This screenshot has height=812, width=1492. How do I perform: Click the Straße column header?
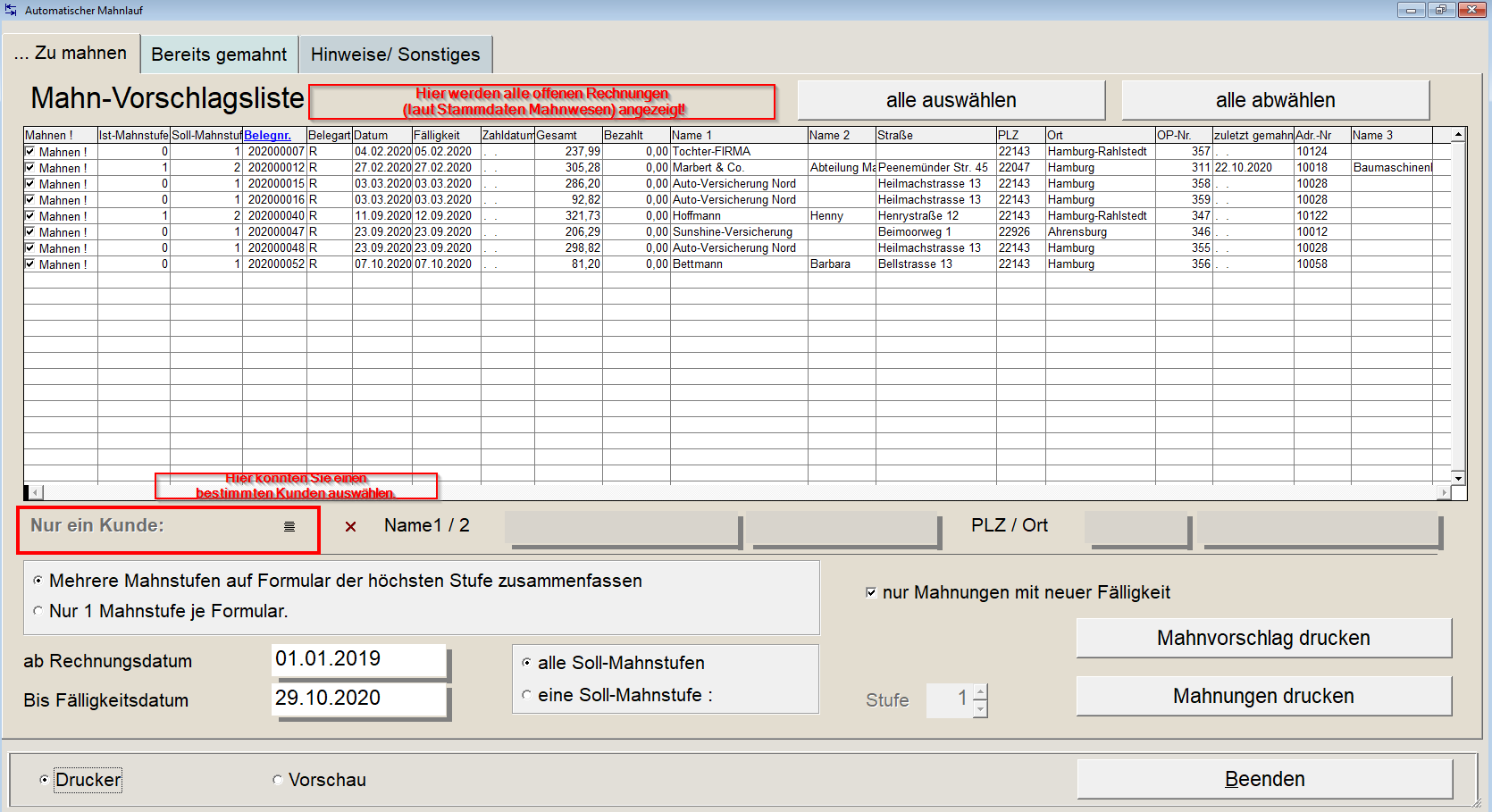935,135
